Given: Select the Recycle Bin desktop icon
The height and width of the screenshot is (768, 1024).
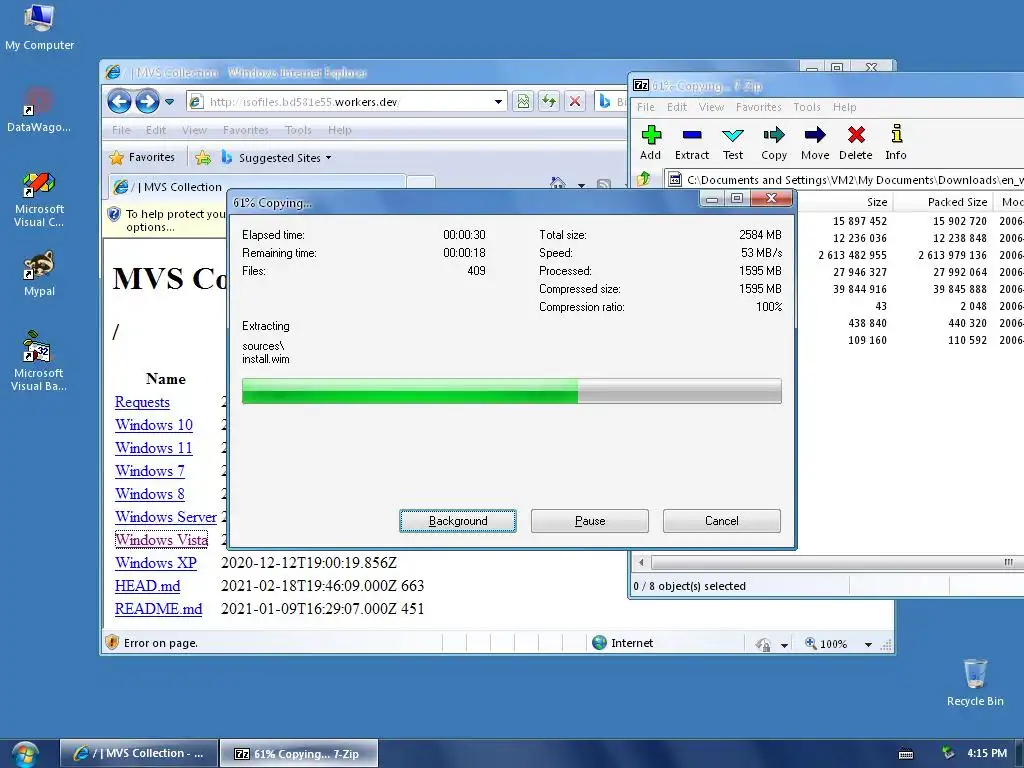Looking at the screenshot, I should point(975,682).
